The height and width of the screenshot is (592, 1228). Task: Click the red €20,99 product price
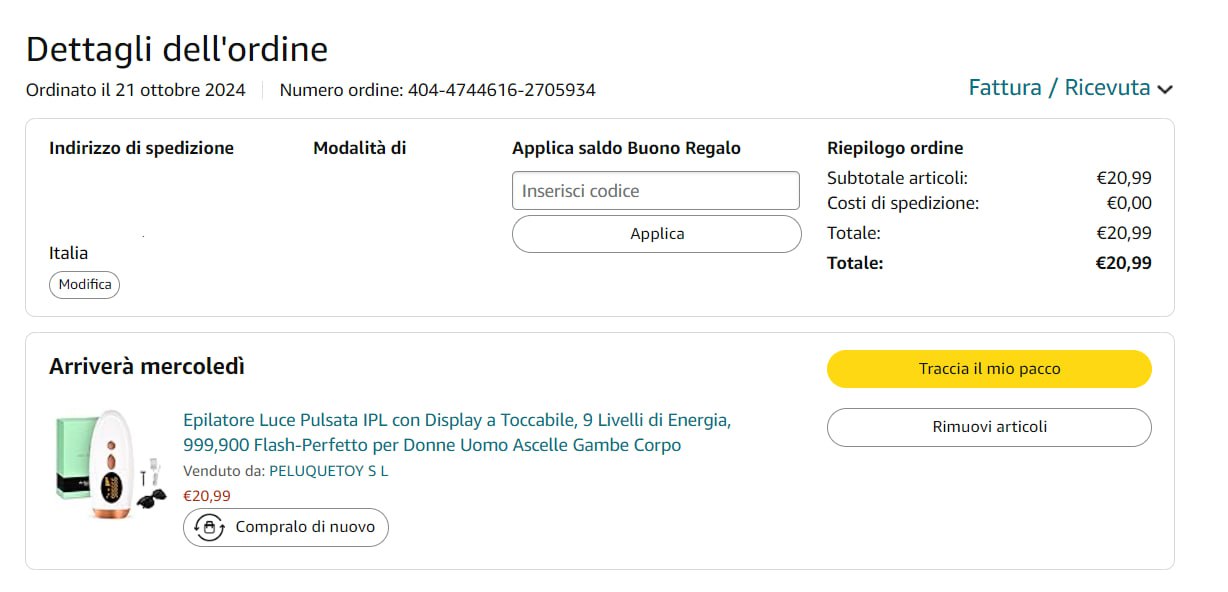[207, 496]
